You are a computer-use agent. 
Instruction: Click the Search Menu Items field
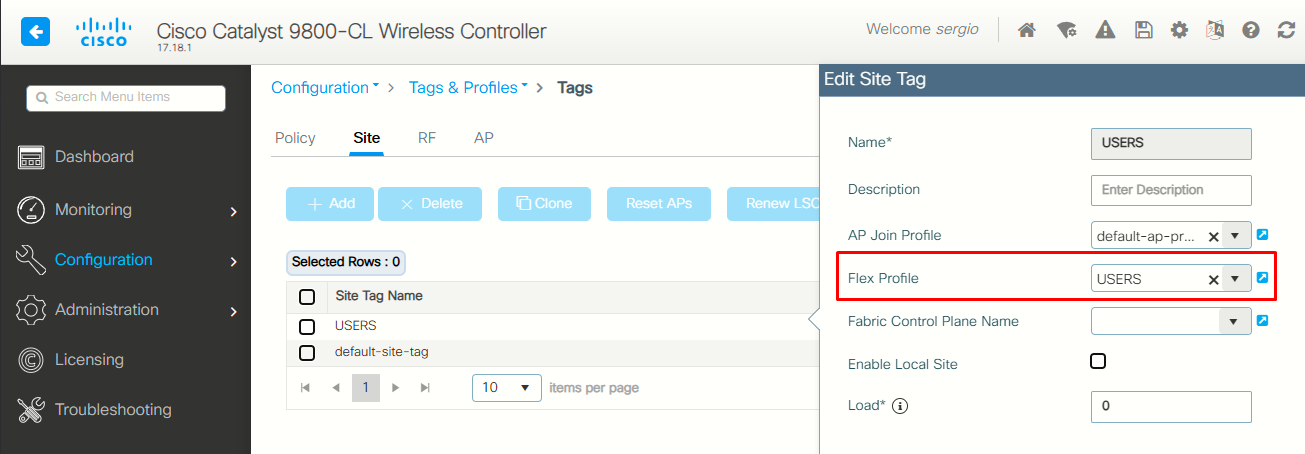(126, 98)
